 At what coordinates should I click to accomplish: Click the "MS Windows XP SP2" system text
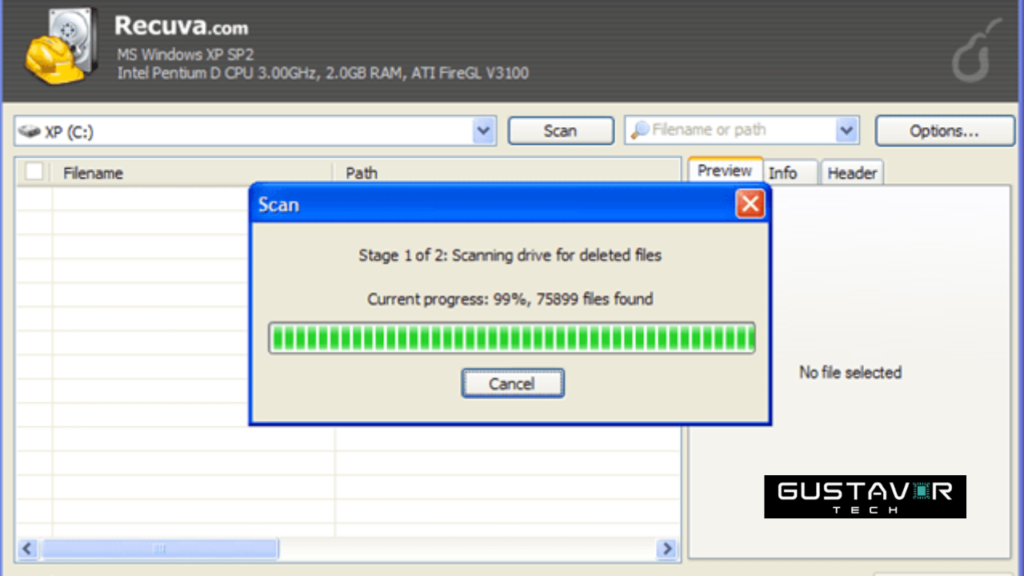(x=185, y=55)
